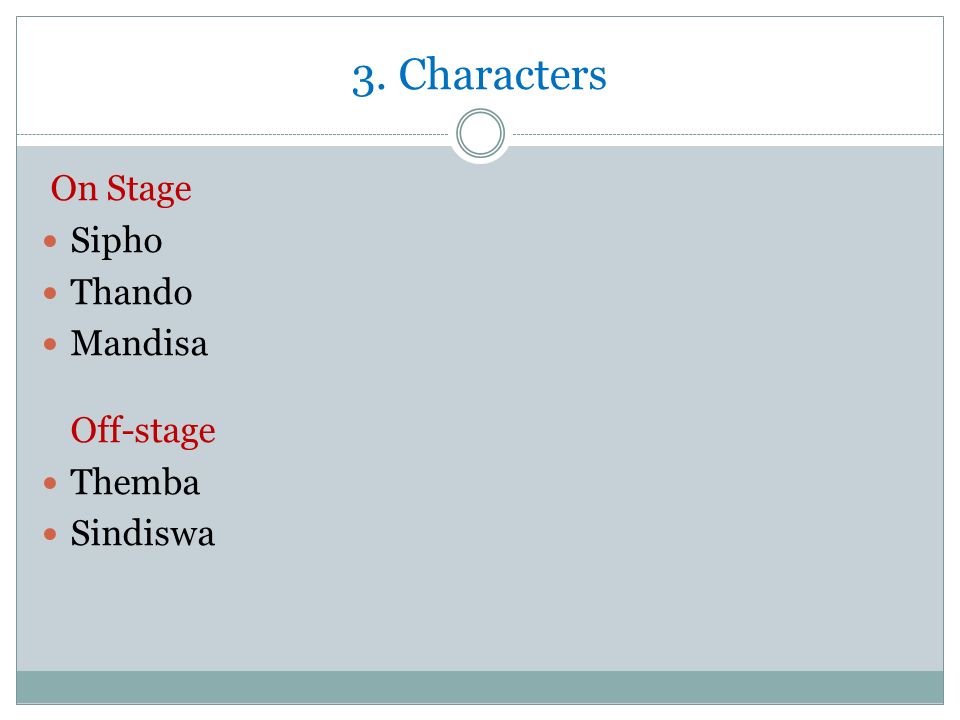
Task: Click the dashed divider right of the circle
Action: coord(728,134)
